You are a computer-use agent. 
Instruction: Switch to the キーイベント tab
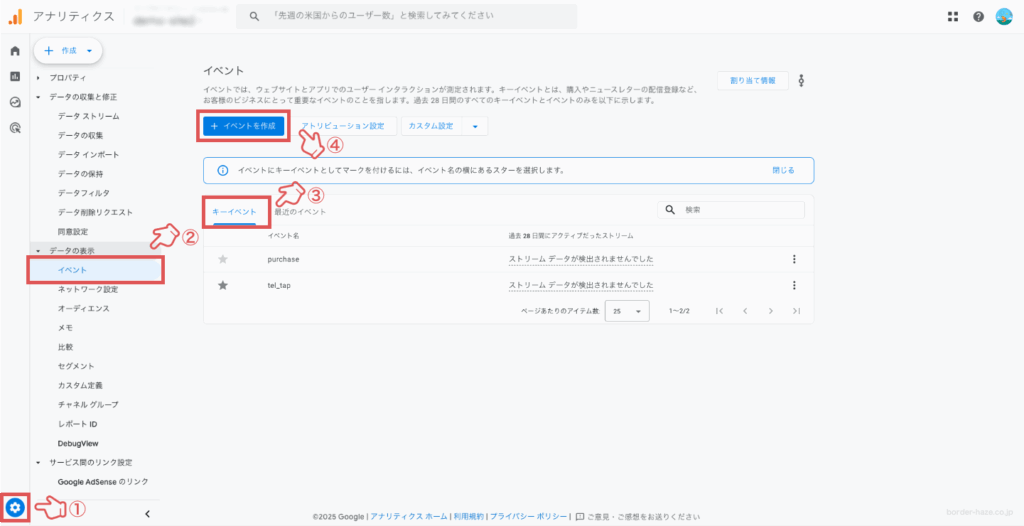coord(234,212)
